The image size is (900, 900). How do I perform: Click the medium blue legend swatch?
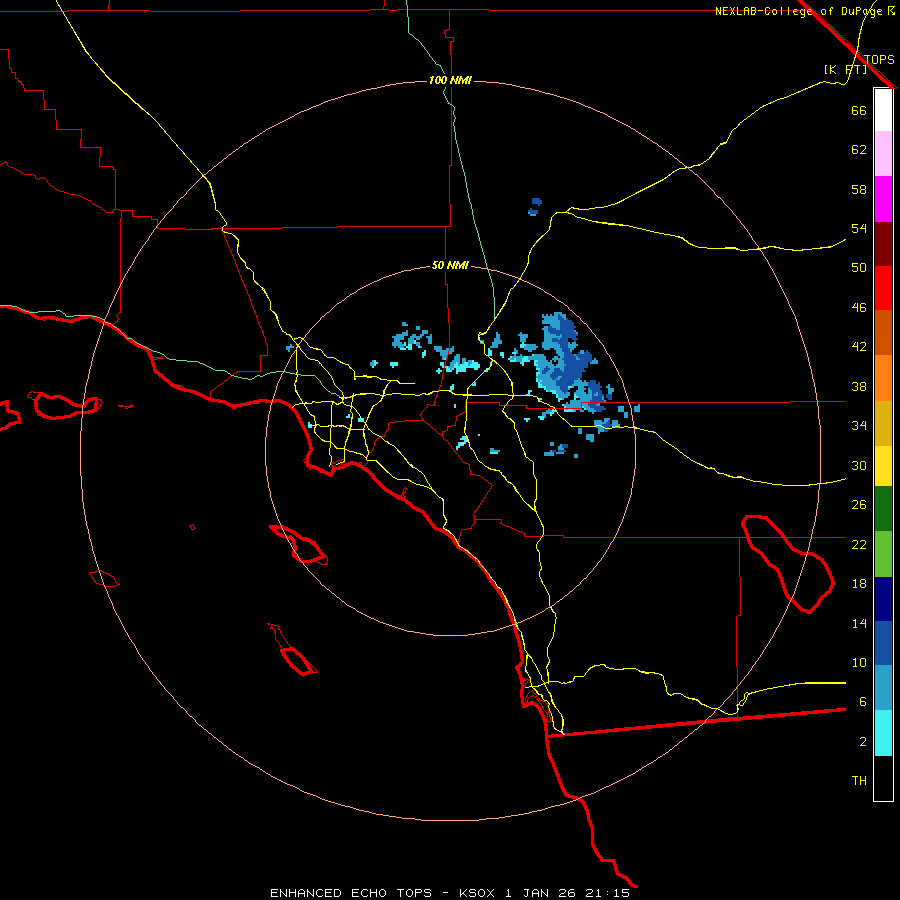883,643
